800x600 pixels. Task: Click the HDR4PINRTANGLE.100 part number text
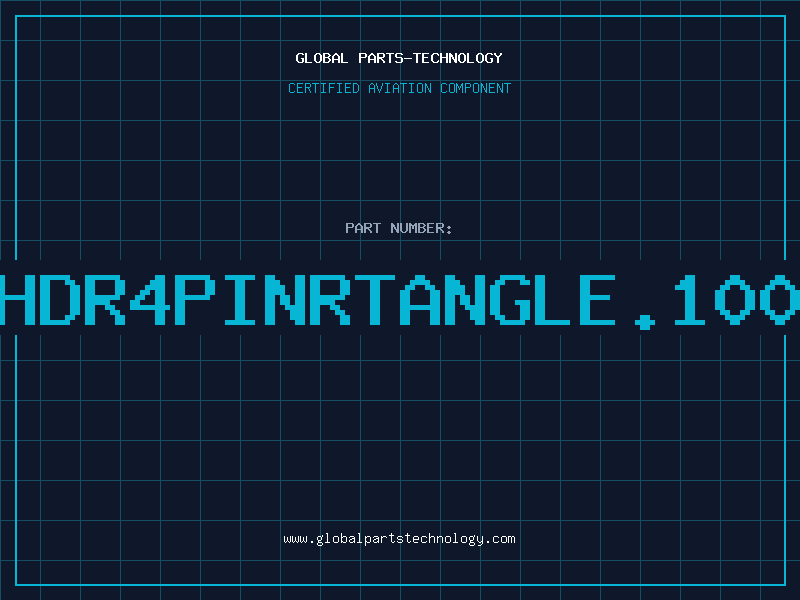pyautogui.click(x=400, y=301)
